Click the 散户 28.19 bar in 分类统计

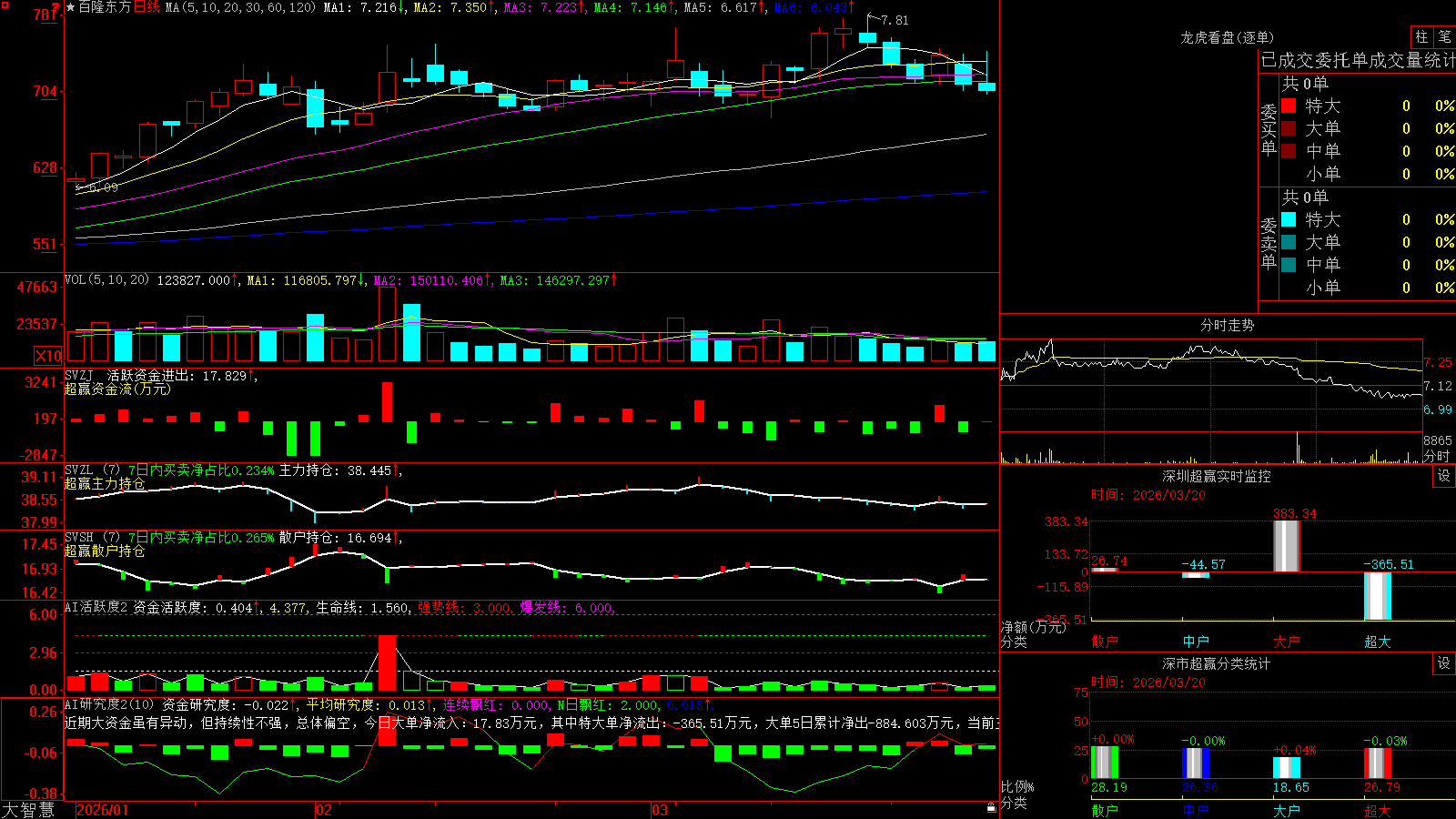[1105, 763]
